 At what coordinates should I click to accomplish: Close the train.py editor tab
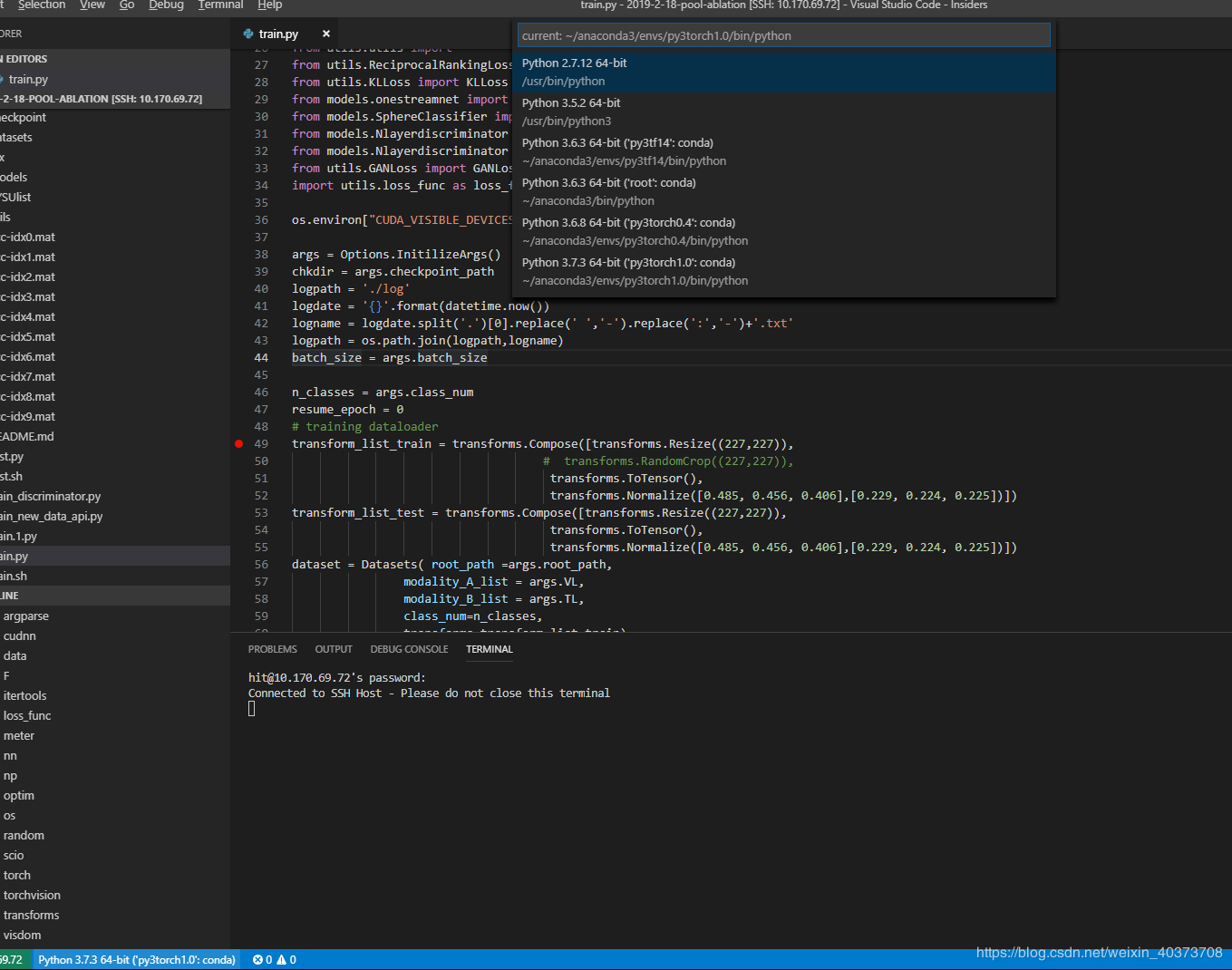click(x=326, y=34)
